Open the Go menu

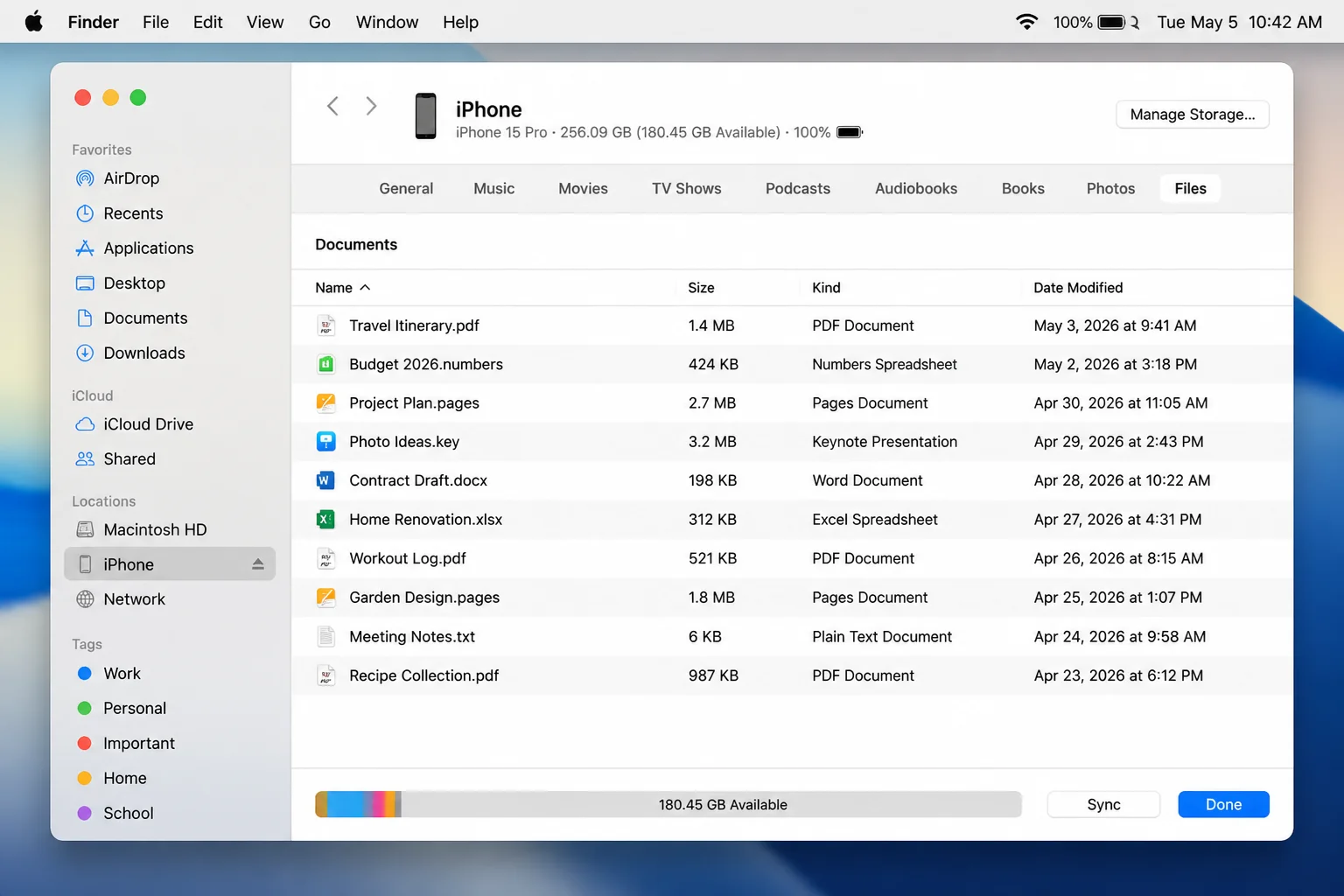(x=319, y=22)
